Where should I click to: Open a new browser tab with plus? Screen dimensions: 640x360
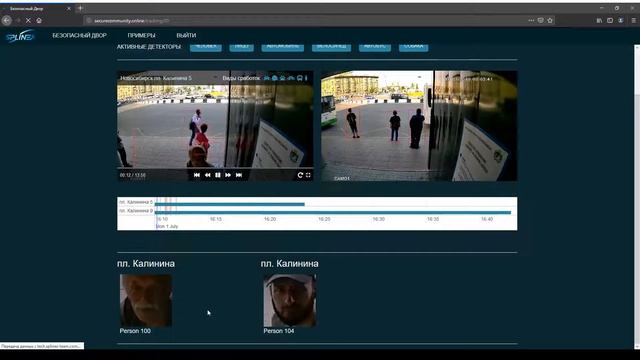(x=80, y=8)
